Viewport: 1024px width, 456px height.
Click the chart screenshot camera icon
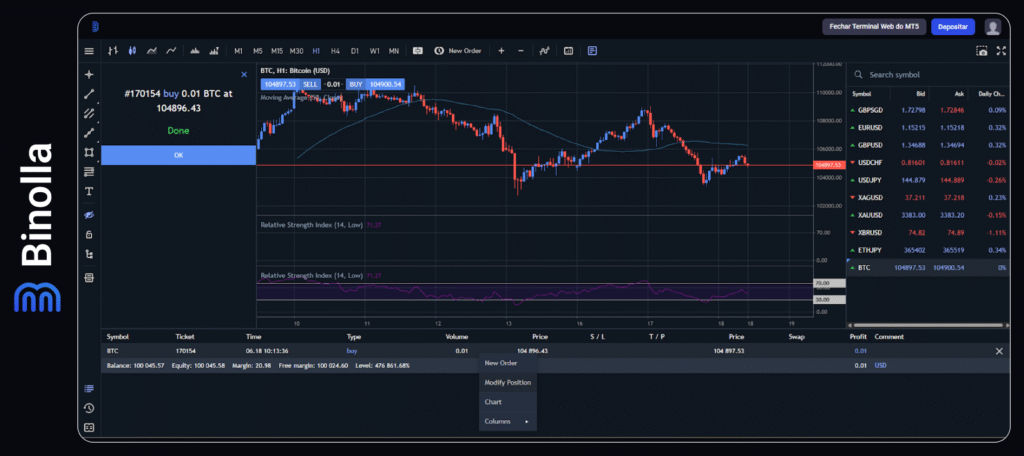click(982, 51)
